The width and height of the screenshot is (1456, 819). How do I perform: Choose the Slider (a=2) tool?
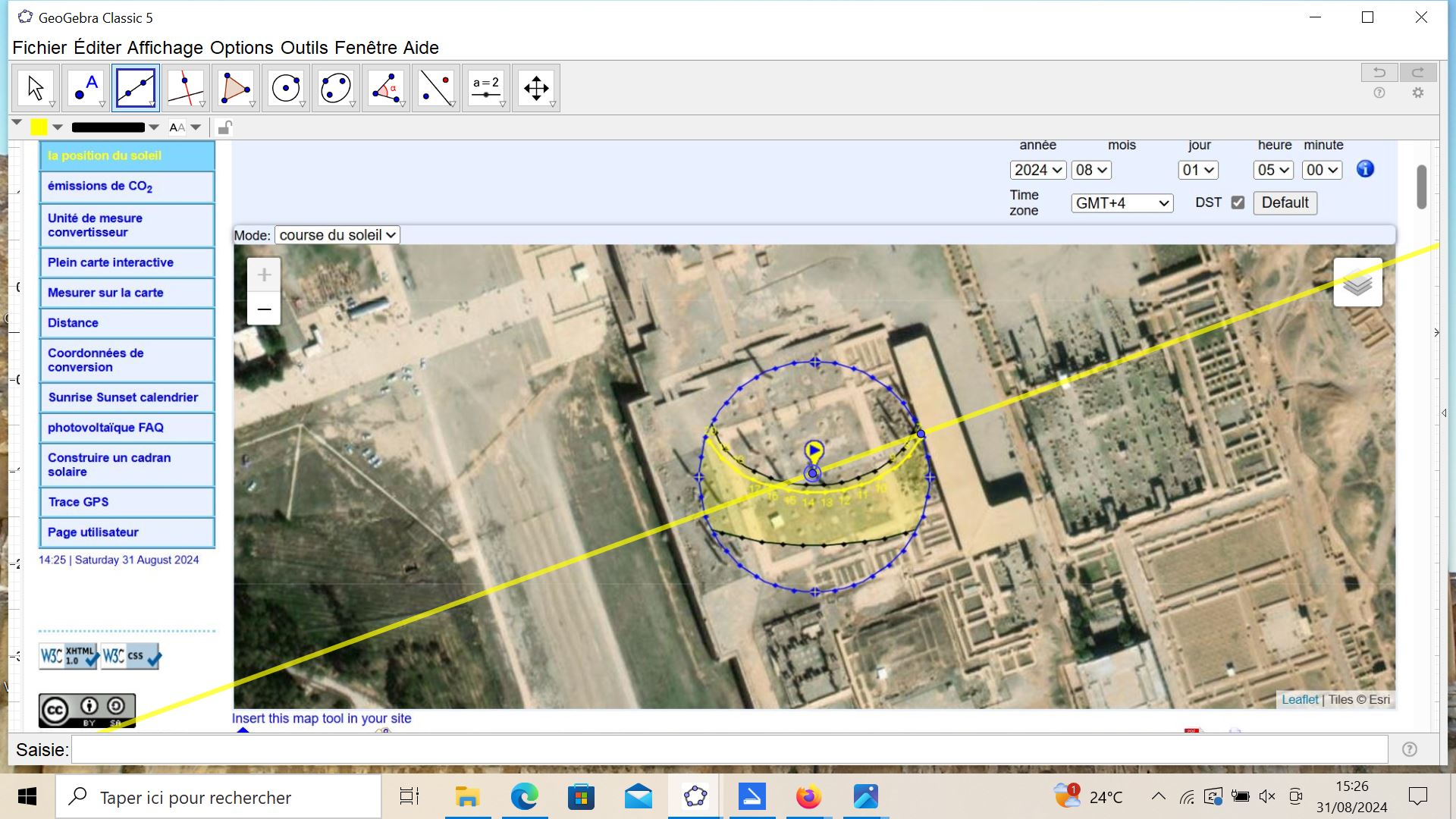pyautogui.click(x=486, y=88)
